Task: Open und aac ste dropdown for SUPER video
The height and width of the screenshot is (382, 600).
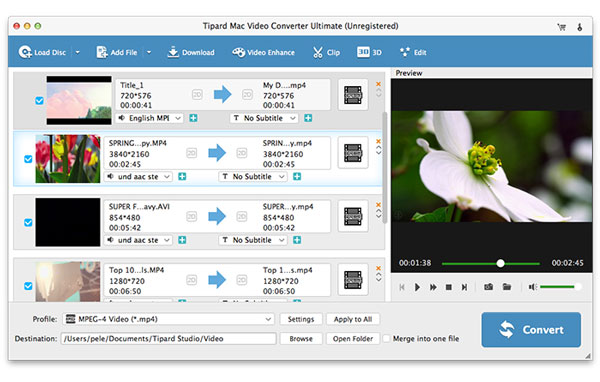Action: pyautogui.click(x=138, y=240)
